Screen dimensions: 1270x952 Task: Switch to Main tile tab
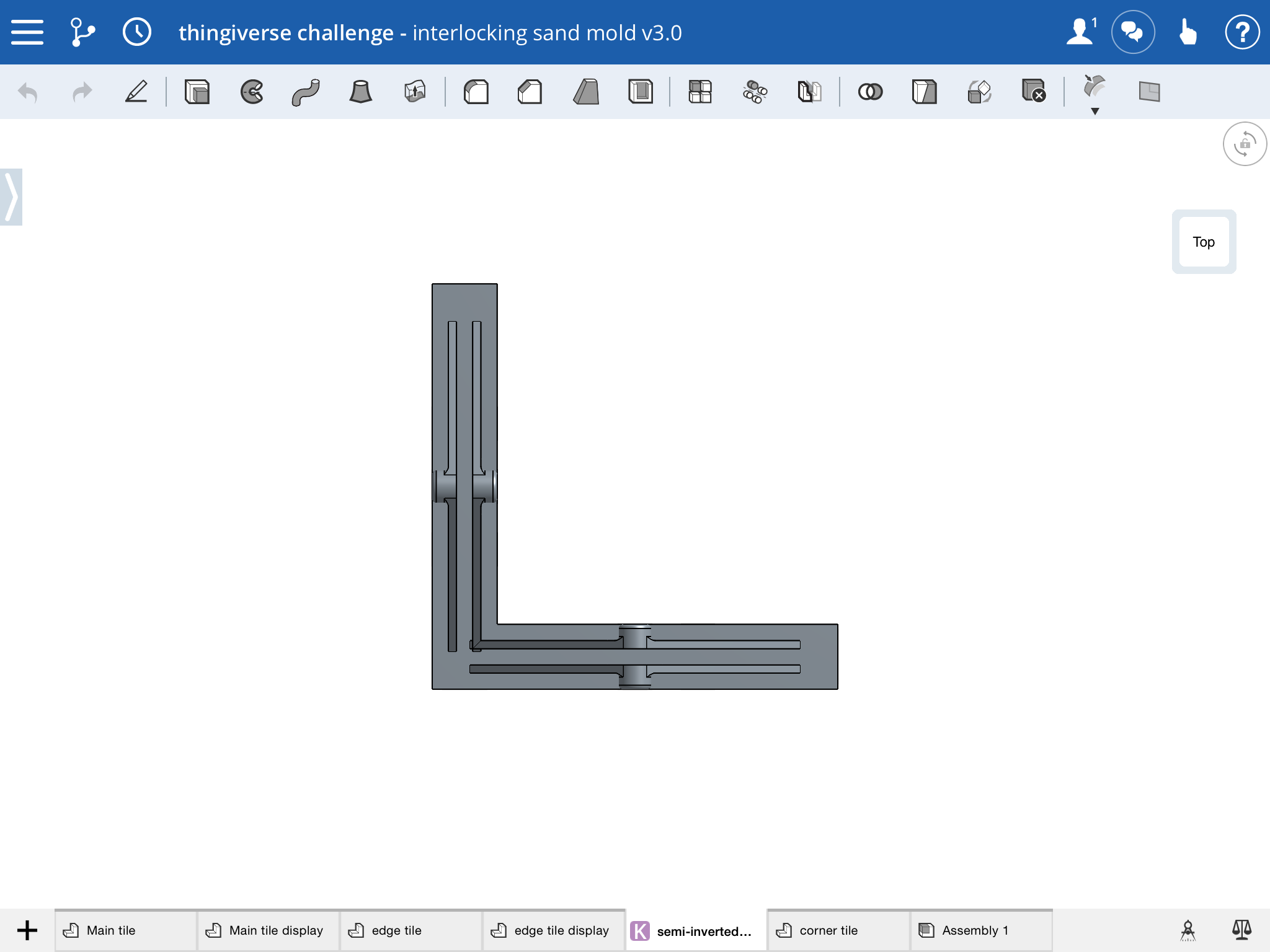pos(126,930)
